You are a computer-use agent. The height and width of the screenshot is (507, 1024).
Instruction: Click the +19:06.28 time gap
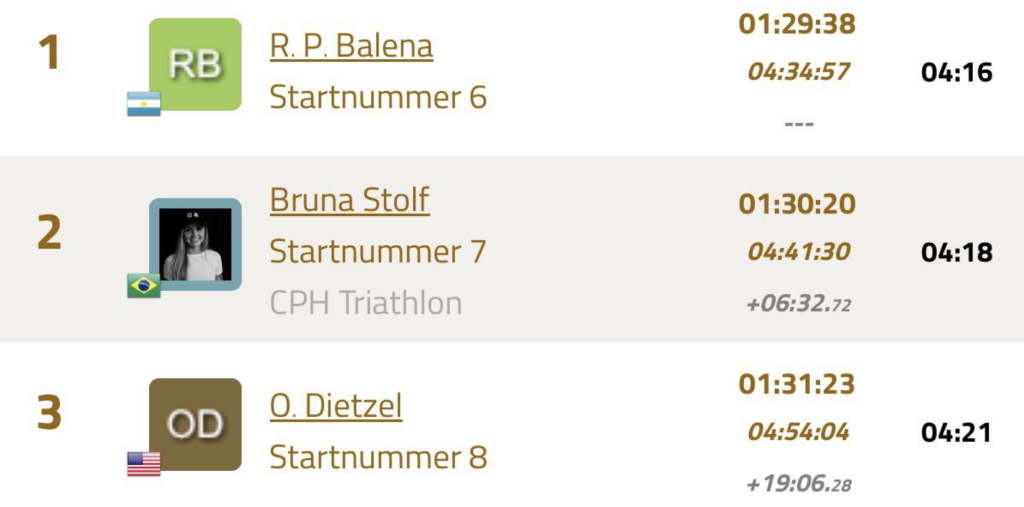[x=798, y=484]
